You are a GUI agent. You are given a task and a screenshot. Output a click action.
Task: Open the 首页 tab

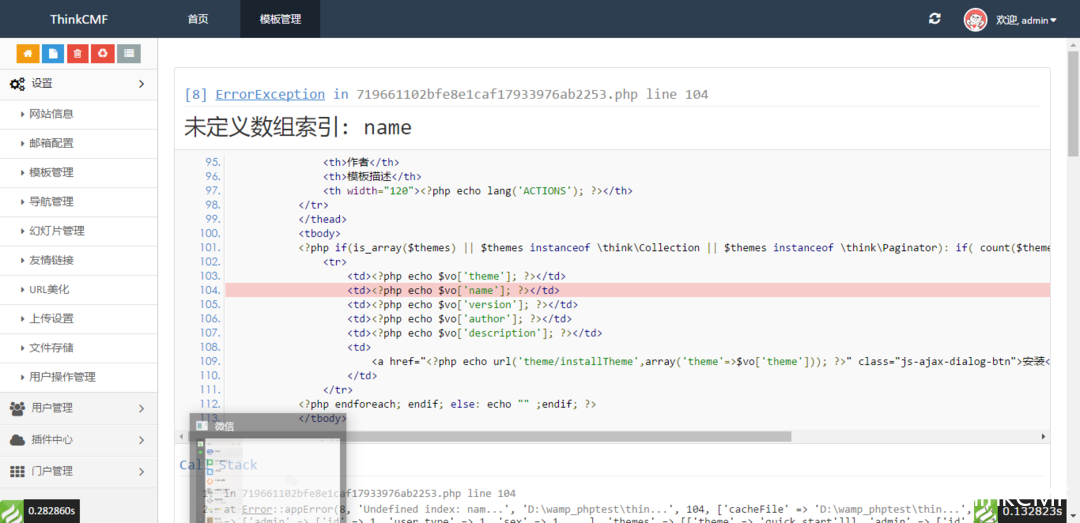click(x=198, y=19)
